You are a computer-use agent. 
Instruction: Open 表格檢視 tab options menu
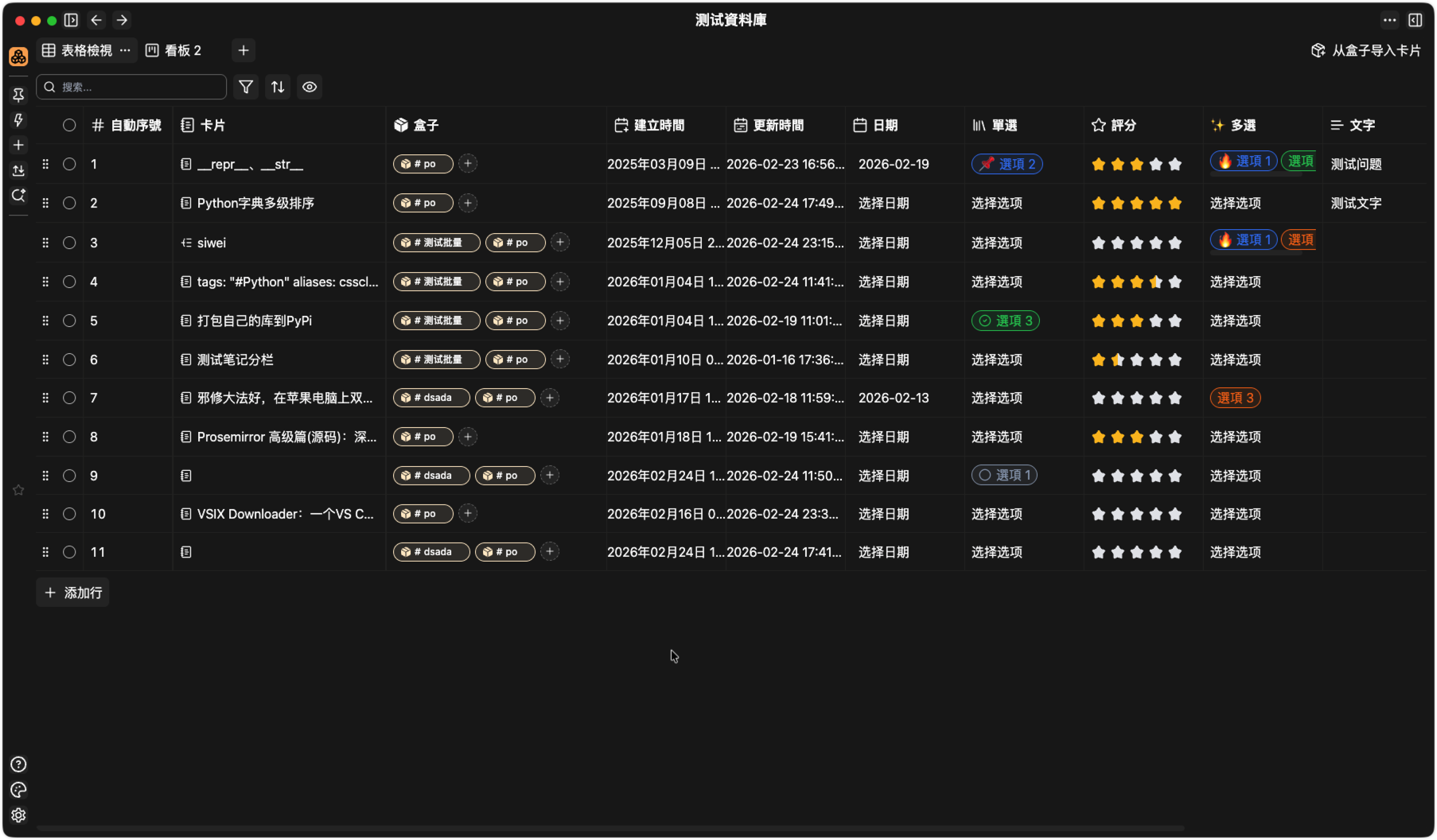(x=125, y=50)
